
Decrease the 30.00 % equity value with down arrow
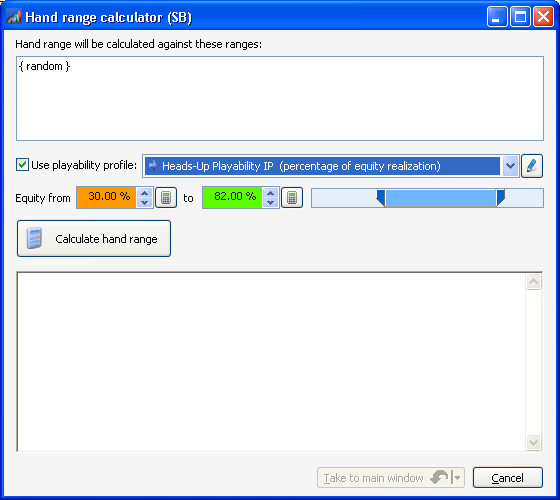(x=144, y=202)
